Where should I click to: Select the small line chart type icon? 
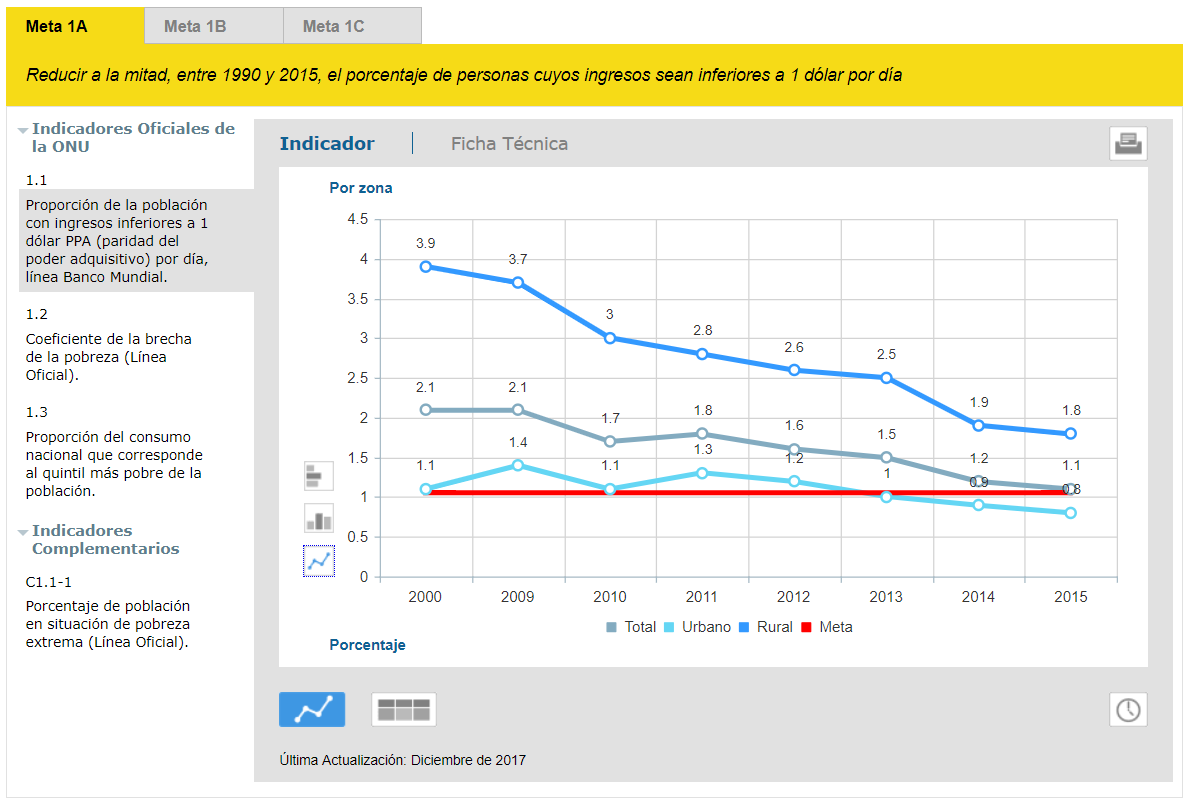(x=319, y=562)
